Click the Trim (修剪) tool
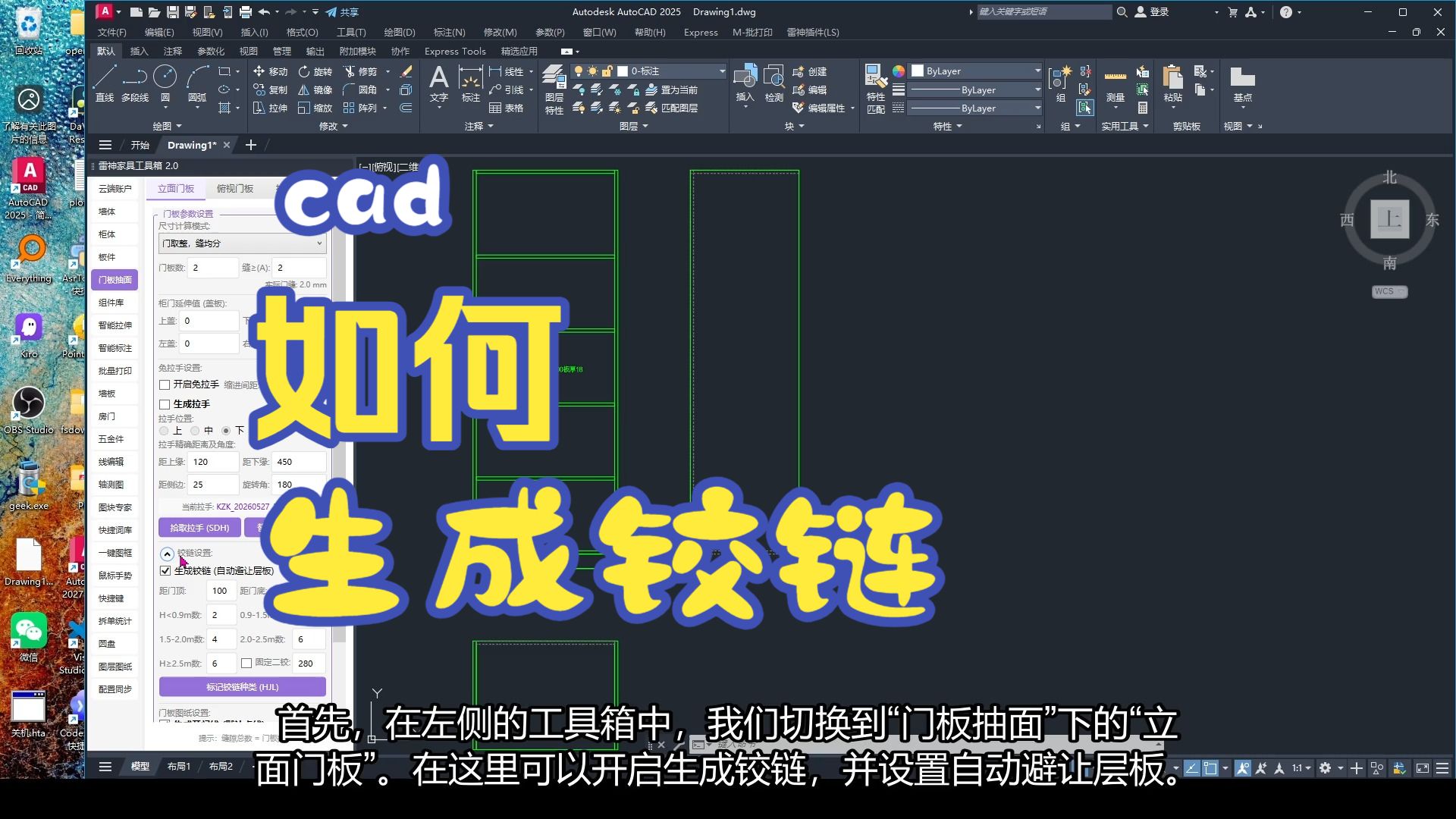Viewport: 1456px width, 819px height. click(360, 71)
